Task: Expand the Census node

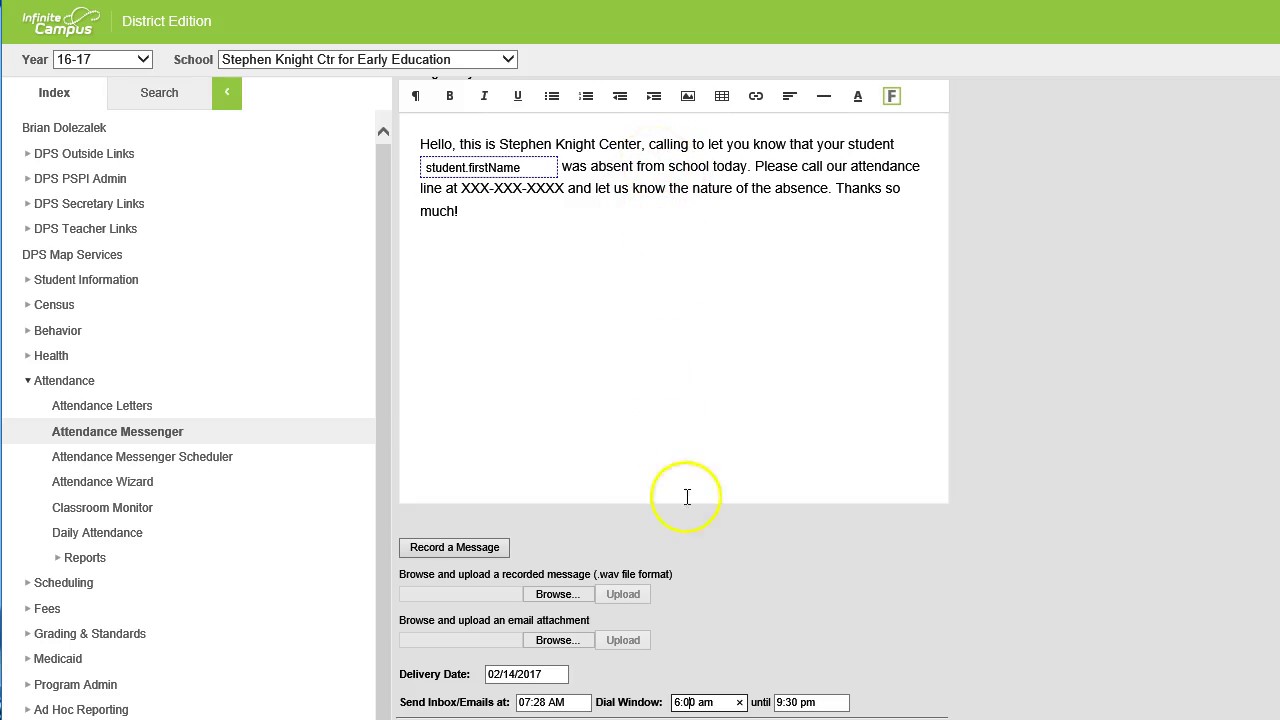Action: tap(27, 304)
